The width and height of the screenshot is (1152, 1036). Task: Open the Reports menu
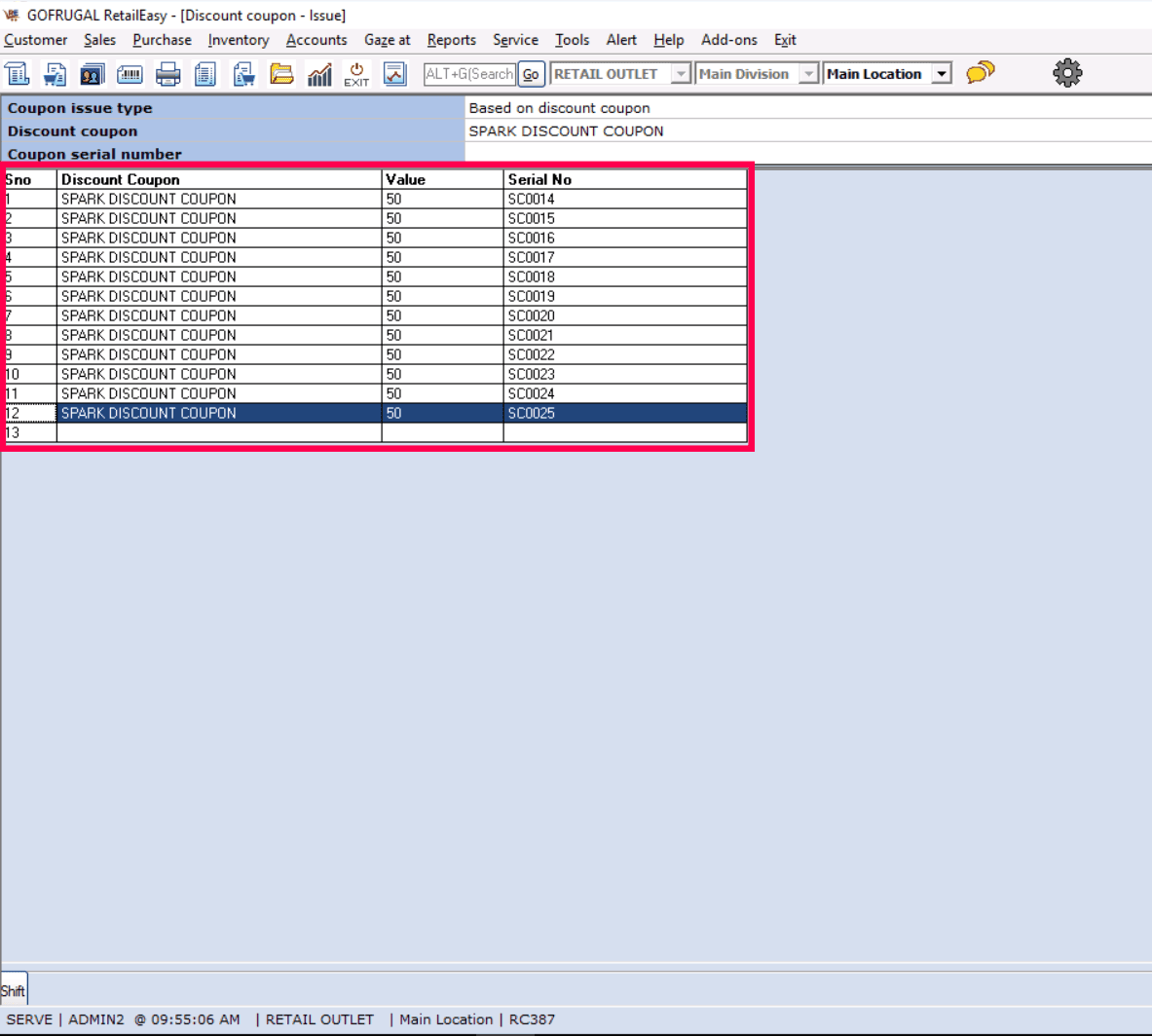(x=451, y=40)
